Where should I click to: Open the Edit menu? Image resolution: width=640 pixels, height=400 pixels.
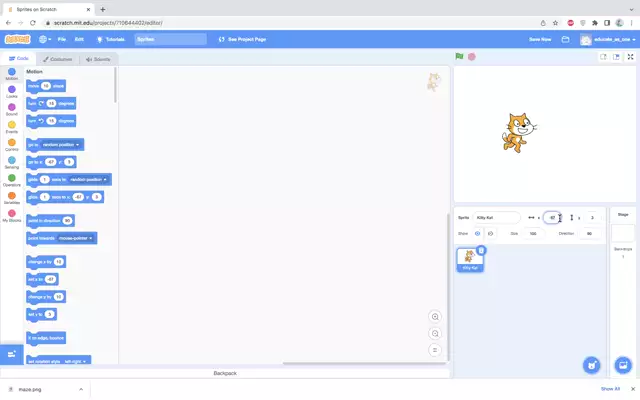(79, 39)
